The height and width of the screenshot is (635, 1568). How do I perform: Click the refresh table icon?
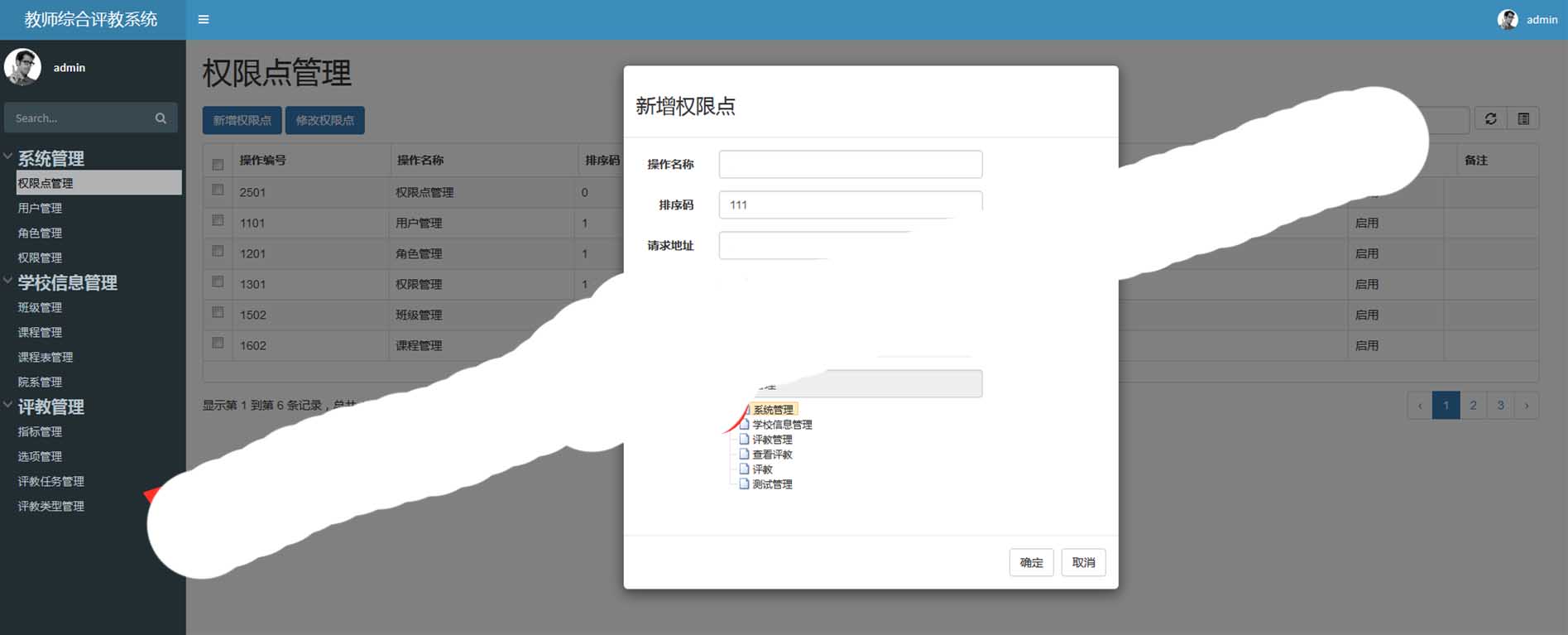(x=1490, y=119)
